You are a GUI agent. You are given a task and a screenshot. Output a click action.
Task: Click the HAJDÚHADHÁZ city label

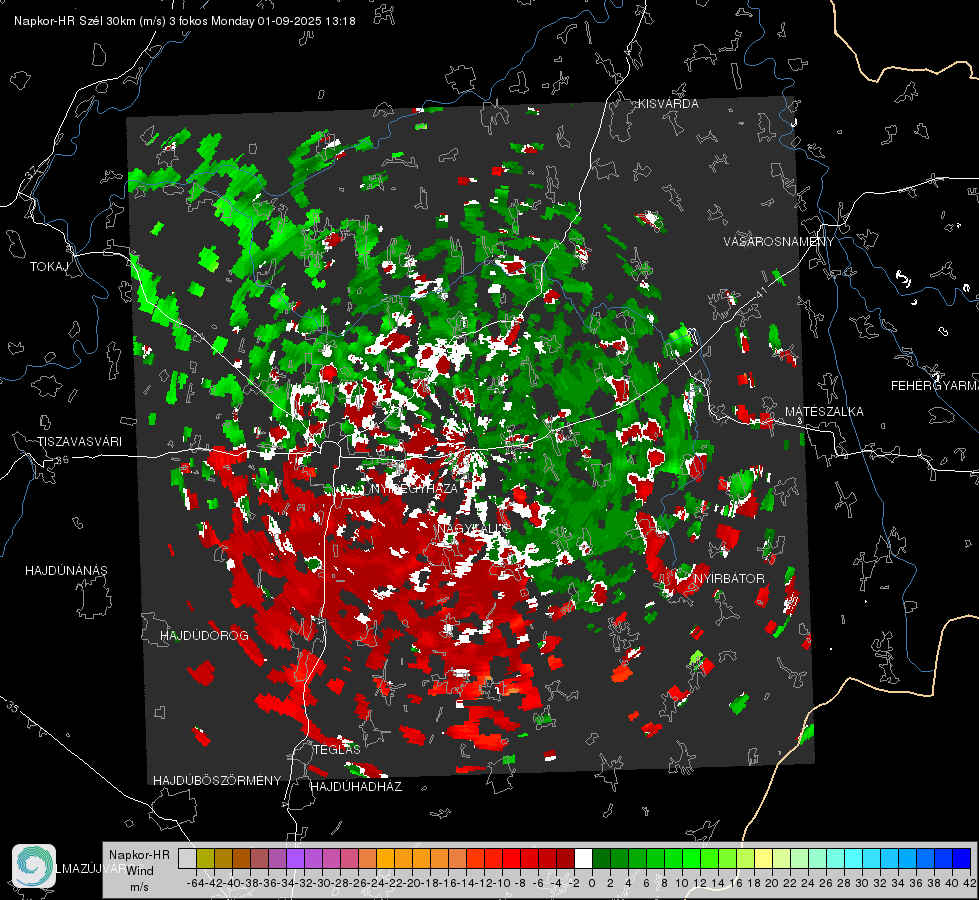(x=356, y=786)
